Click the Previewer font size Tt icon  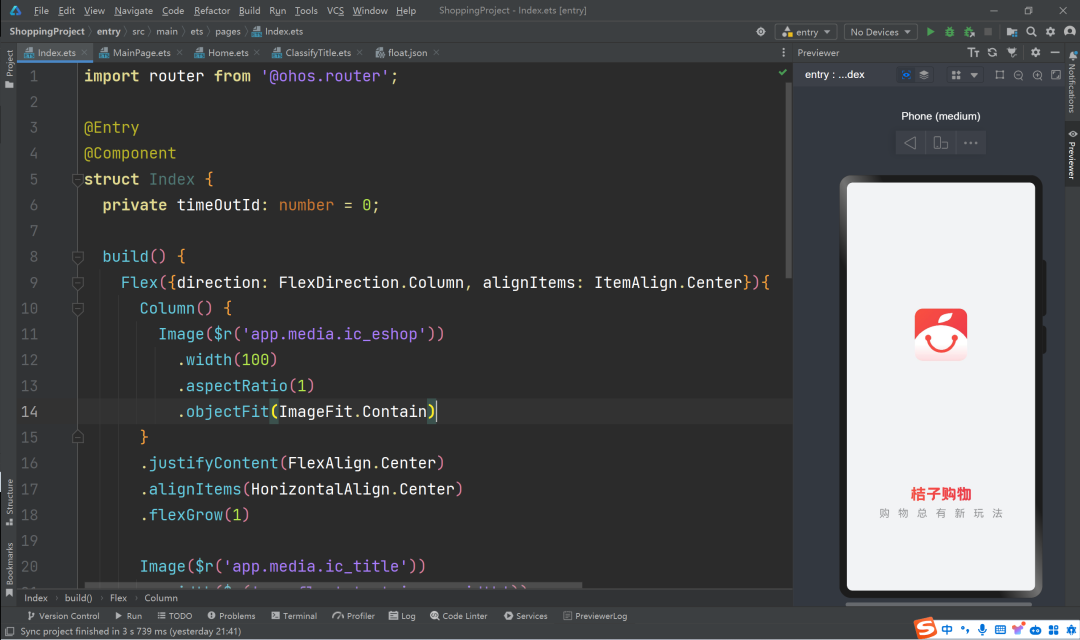coord(973,52)
